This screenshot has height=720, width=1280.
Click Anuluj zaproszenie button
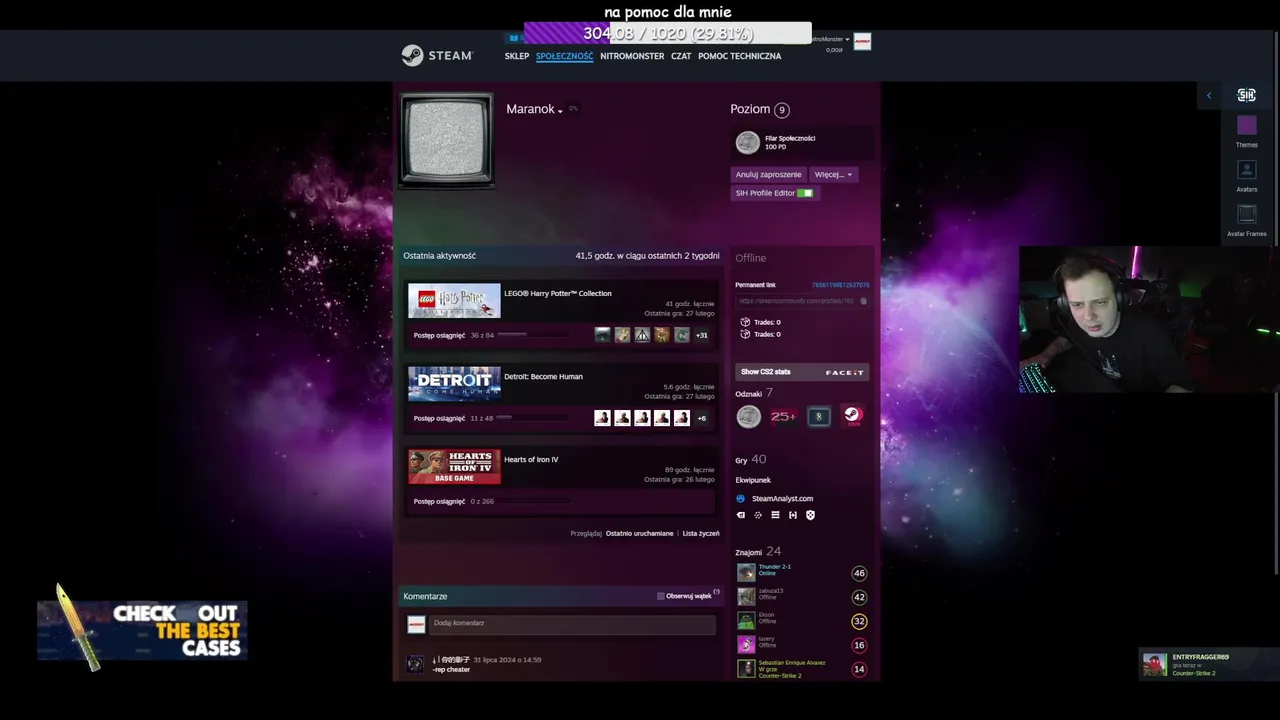pos(768,174)
